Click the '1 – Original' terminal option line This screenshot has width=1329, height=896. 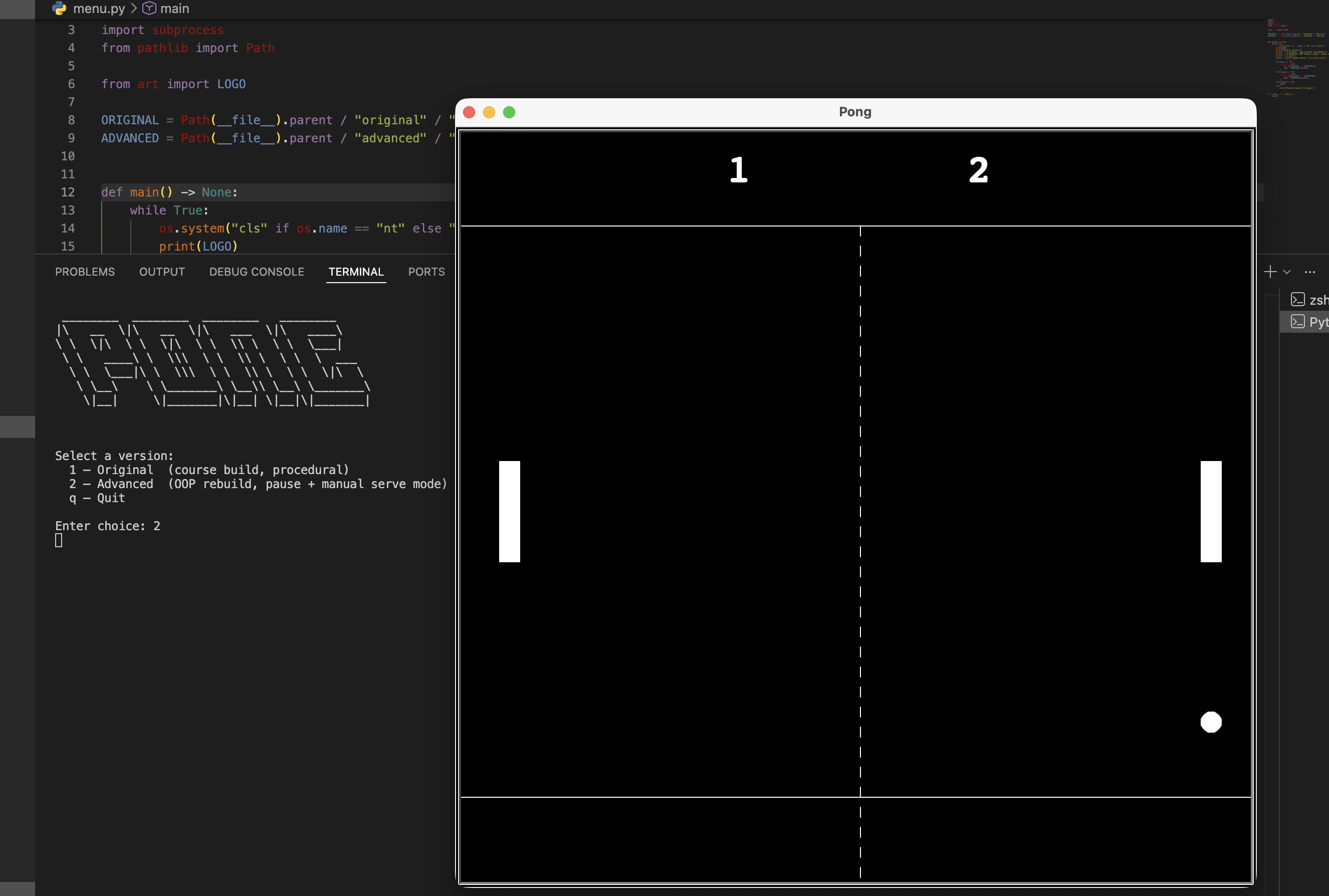pos(208,470)
